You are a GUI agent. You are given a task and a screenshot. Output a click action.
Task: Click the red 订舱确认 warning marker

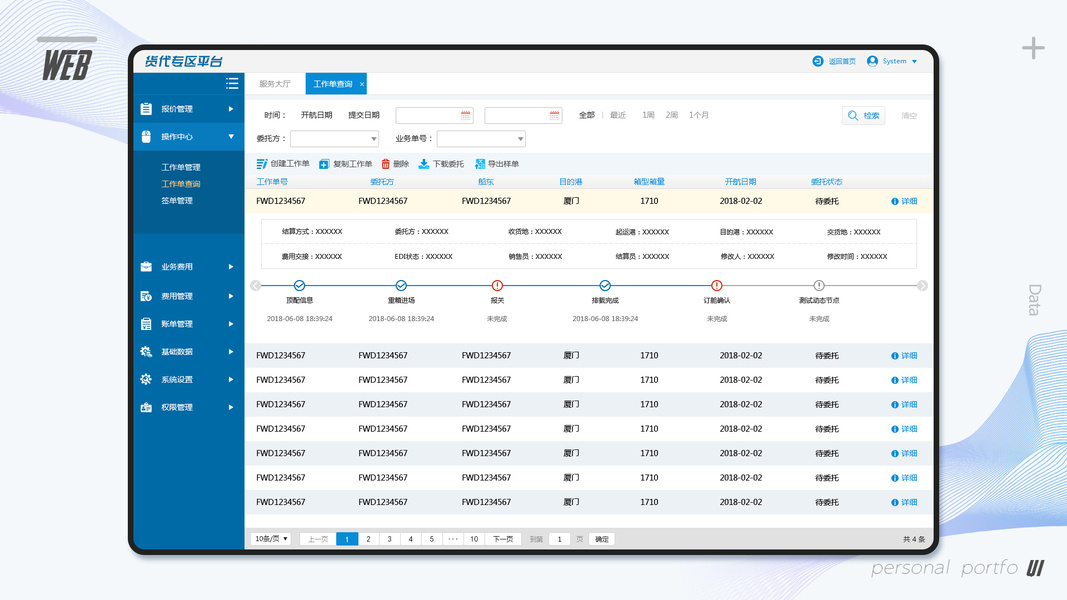717,286
